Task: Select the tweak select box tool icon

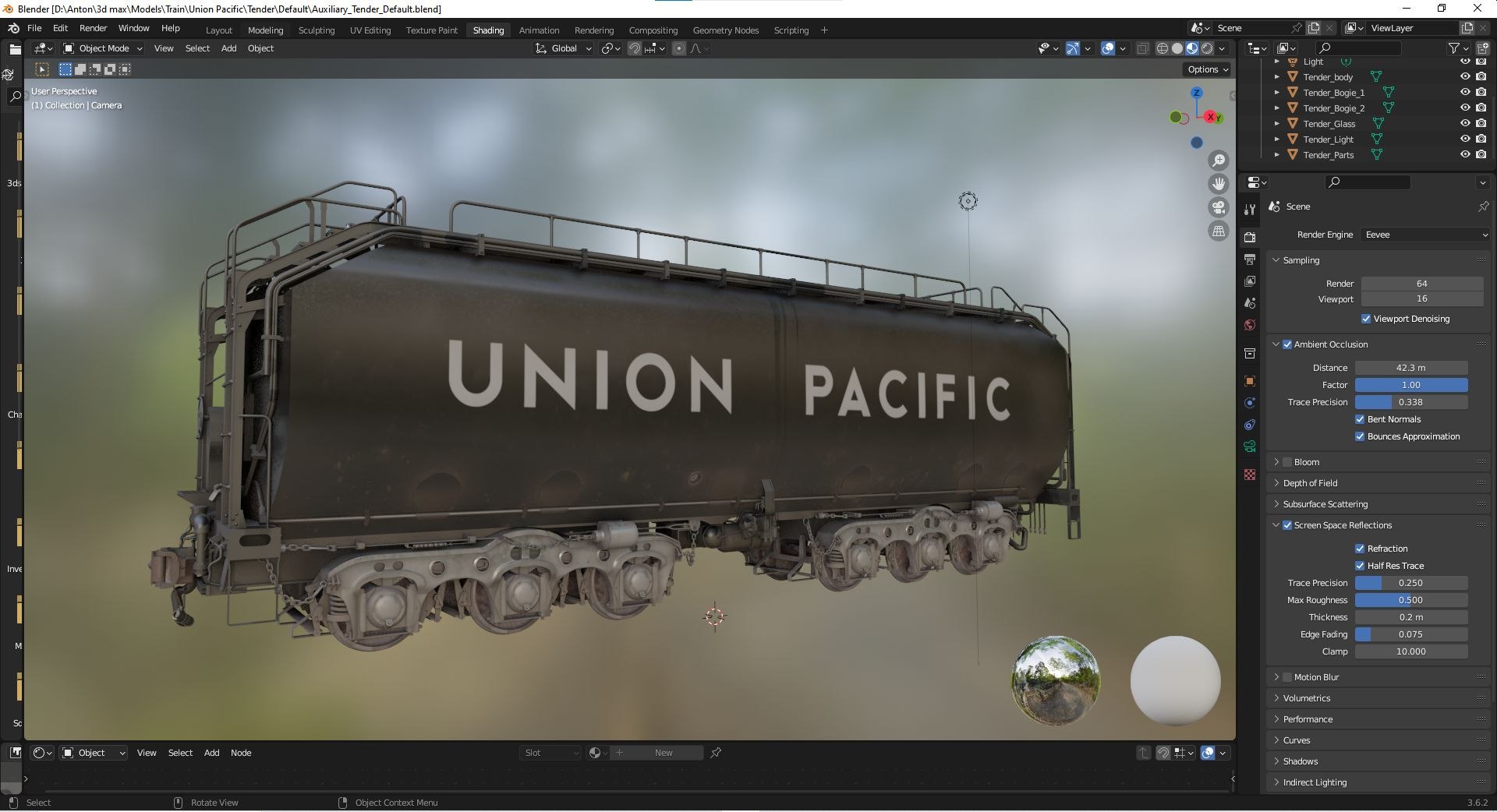Action: pyautogui.click(x=42, y=69)
